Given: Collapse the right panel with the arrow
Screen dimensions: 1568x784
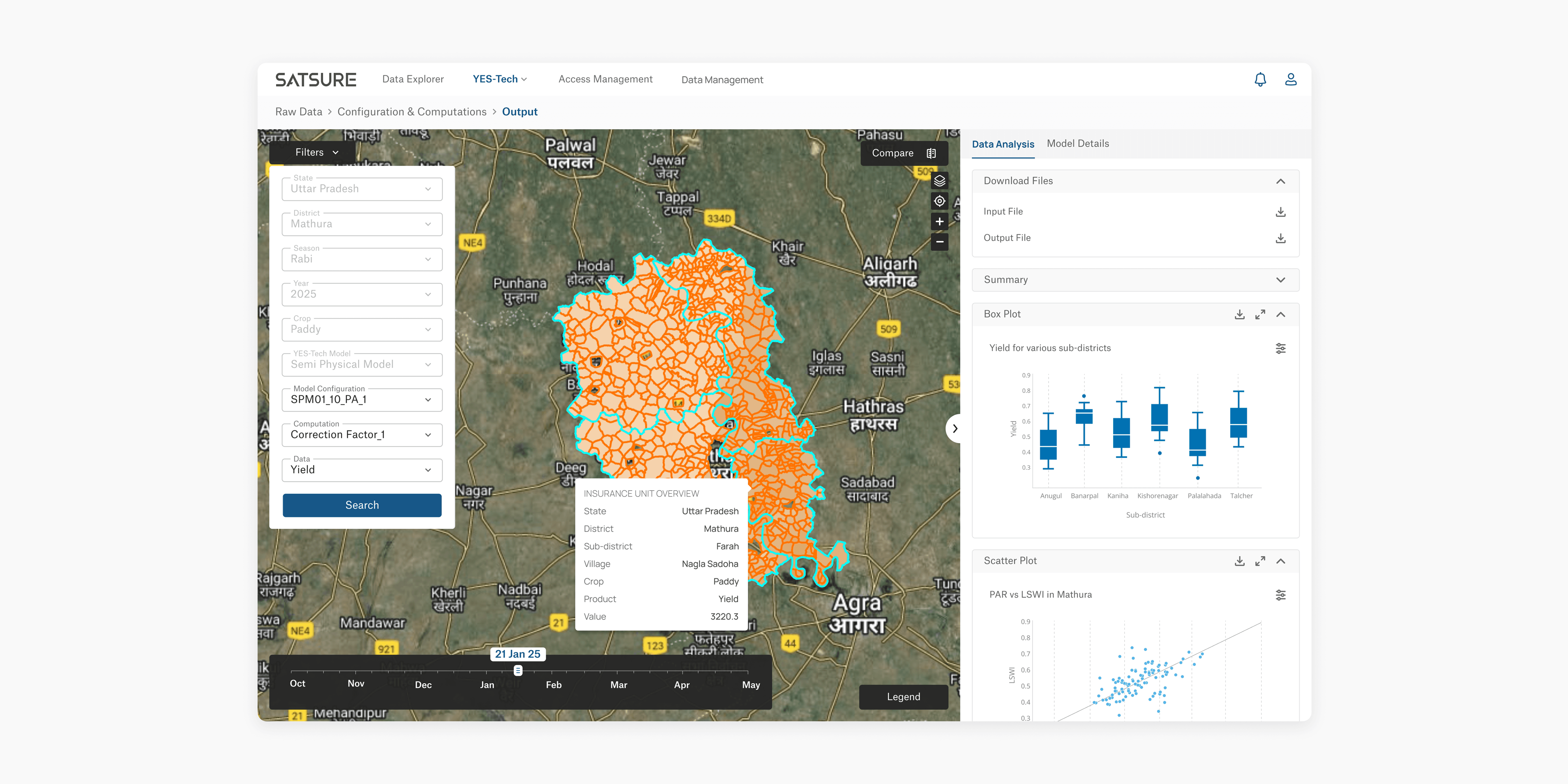Looking at the screenshot, I should pos(955,428).
